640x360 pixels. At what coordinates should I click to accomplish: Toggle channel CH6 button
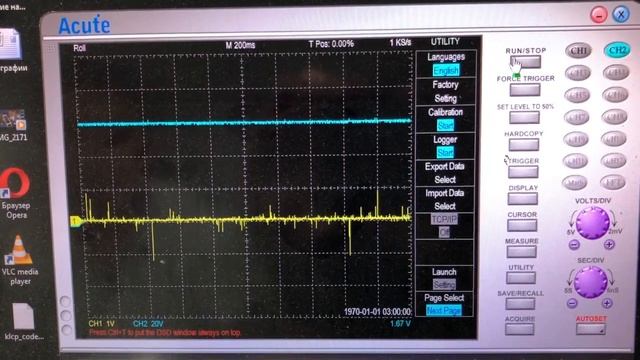(615, 95)
